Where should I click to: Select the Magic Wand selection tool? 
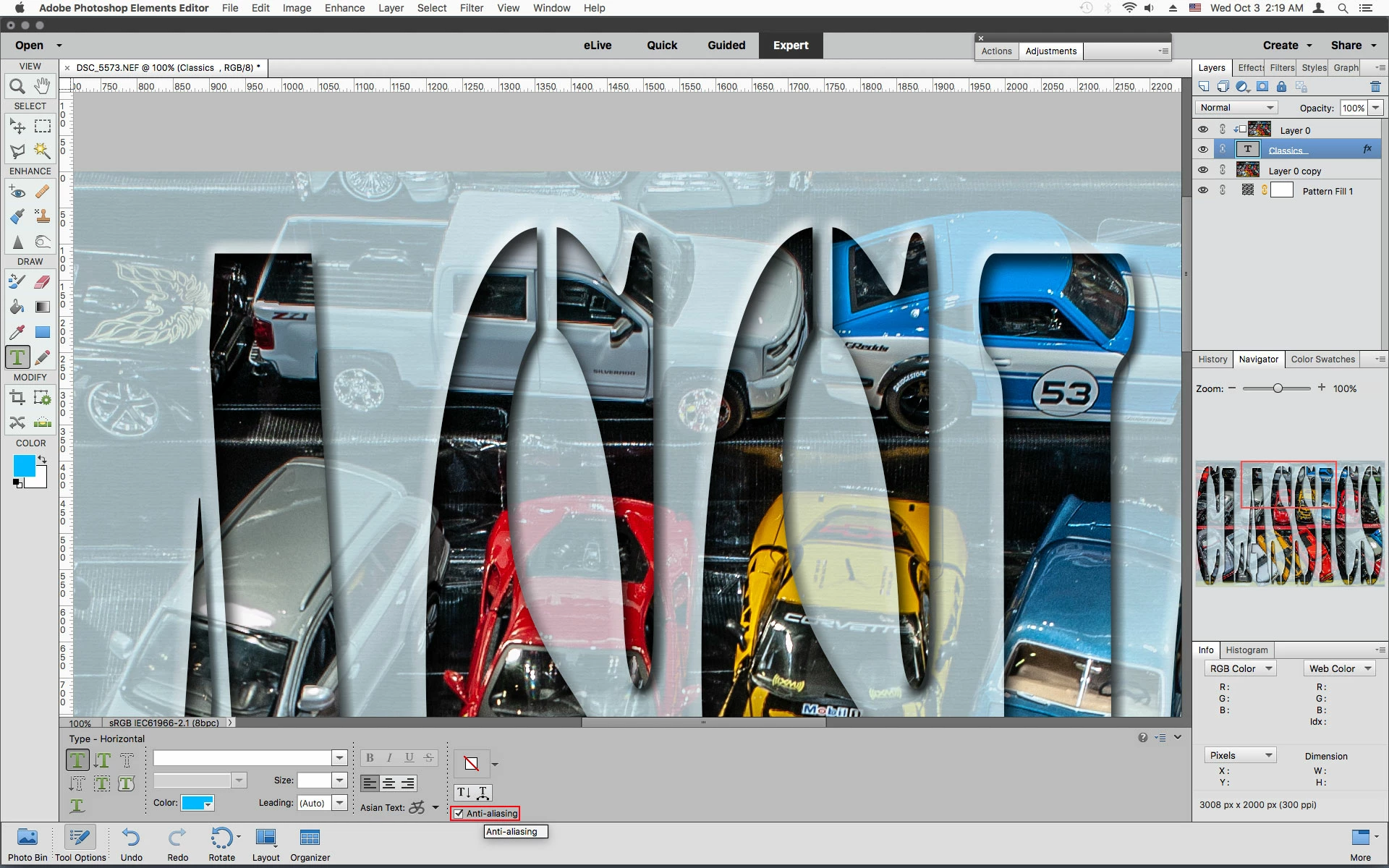[43, 150]
